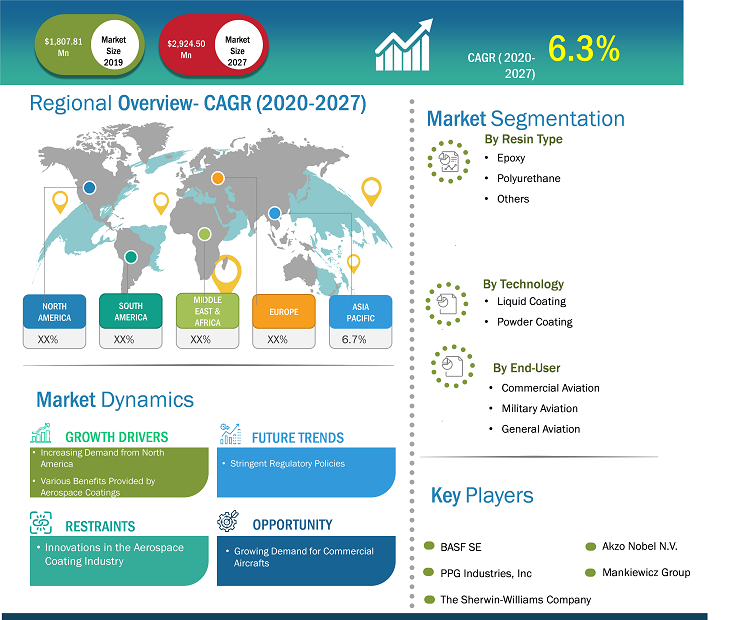Click the By Resin Type report icon
Image resolution: width=750 pixels, height=620 pixels.
(x=449, y=162)
